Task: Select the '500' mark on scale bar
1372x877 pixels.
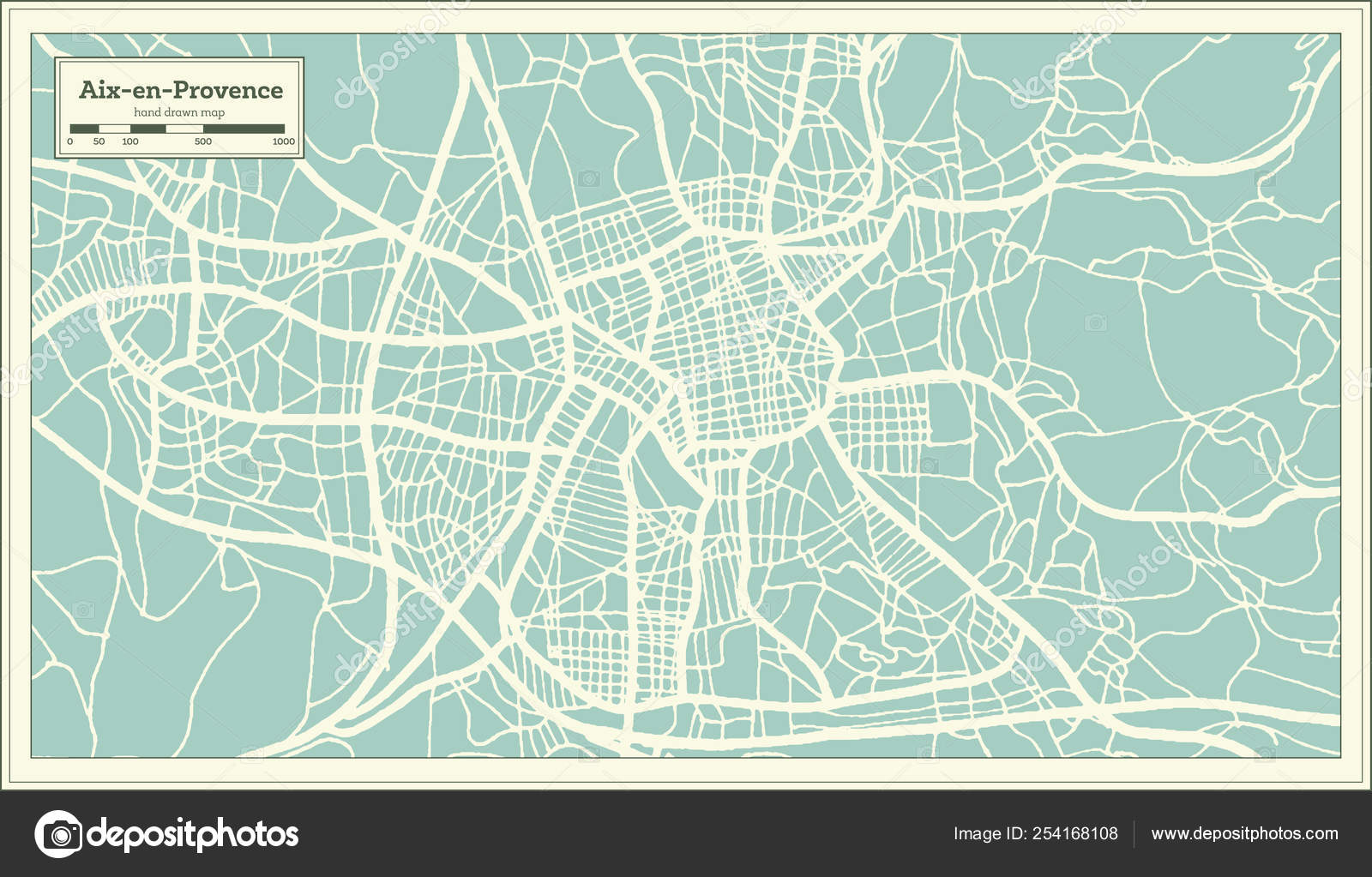Action: (203, 141)
